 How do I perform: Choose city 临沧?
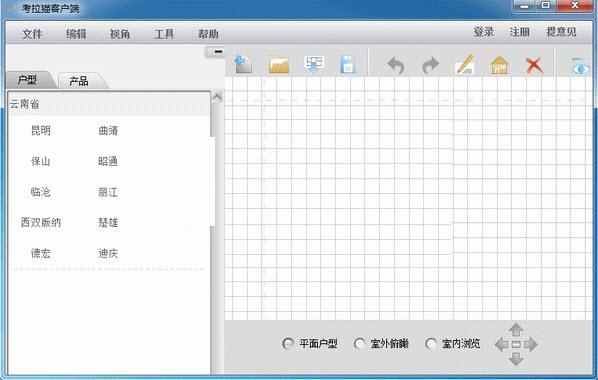[x=40, y=192]
